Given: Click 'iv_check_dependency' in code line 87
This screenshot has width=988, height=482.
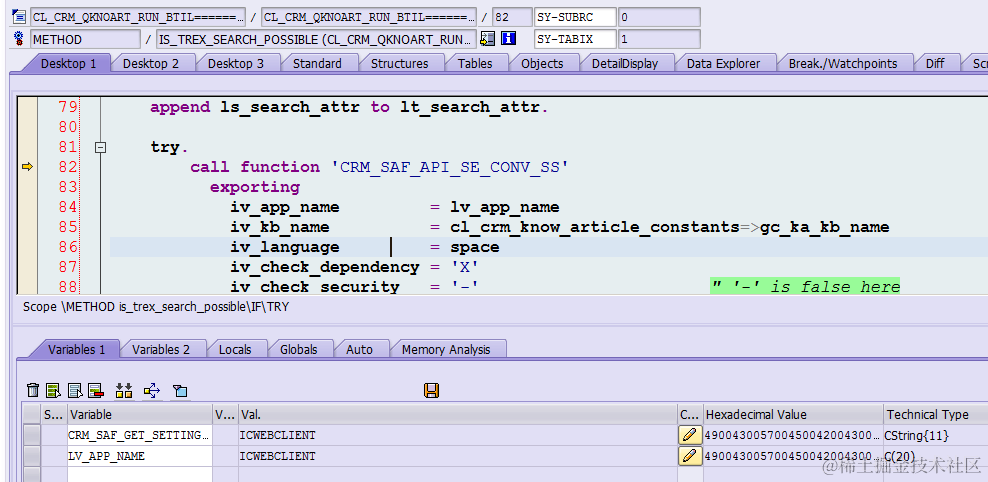Looking at the screenshot, I should click(325, 267).
